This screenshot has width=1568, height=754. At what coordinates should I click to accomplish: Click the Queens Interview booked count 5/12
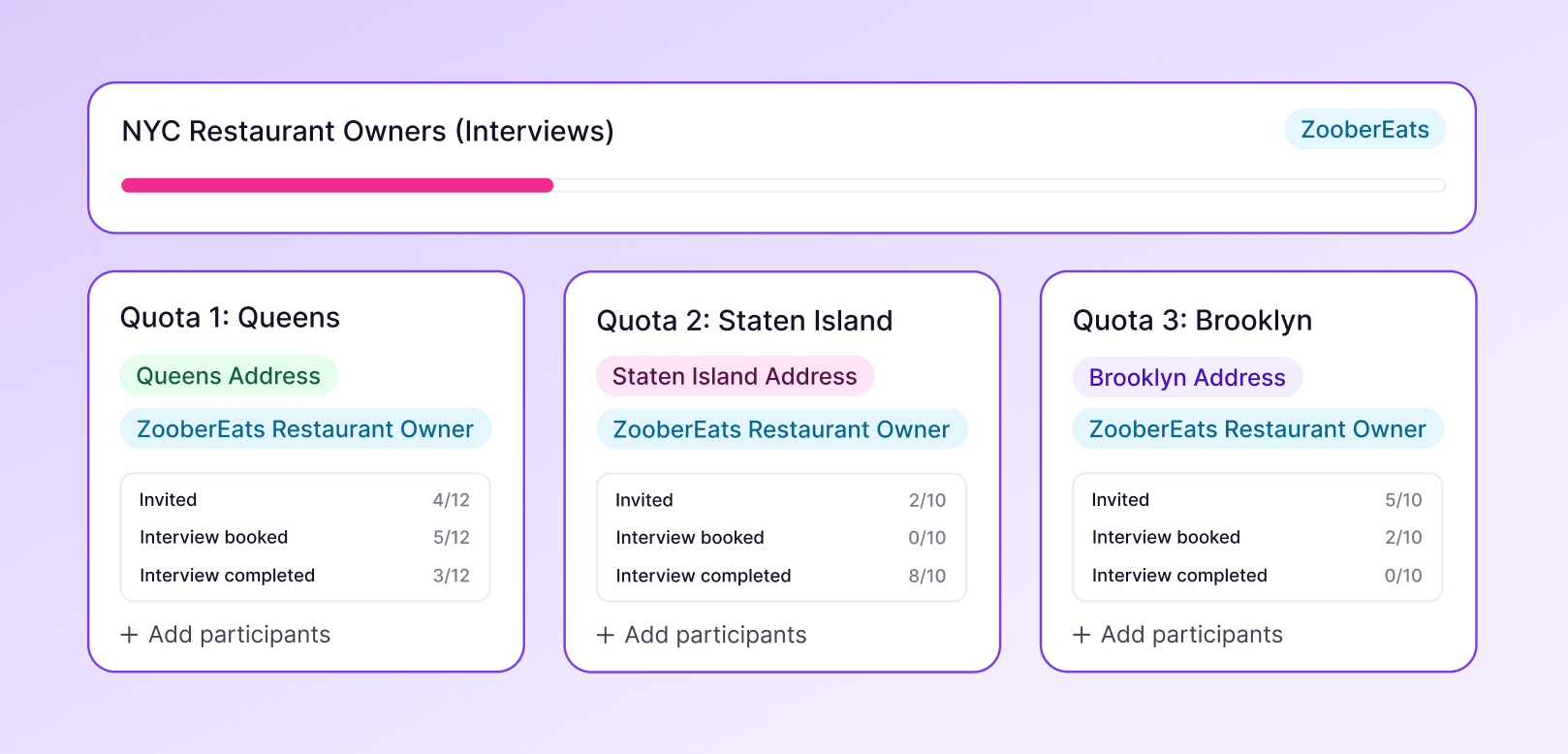(452, 538)
